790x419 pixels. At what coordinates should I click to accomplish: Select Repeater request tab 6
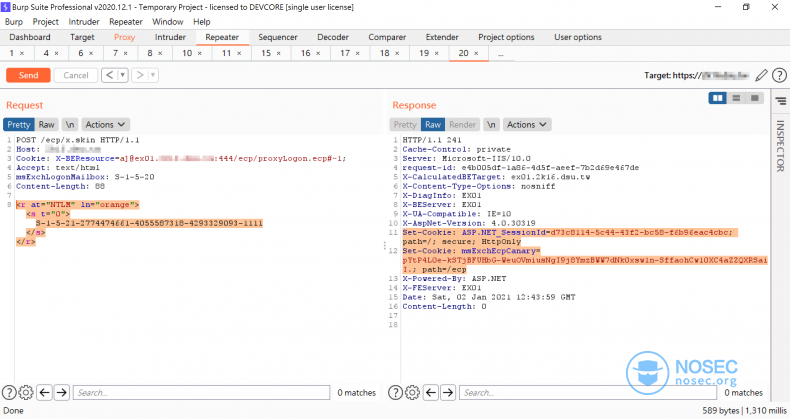coord(81,53)
